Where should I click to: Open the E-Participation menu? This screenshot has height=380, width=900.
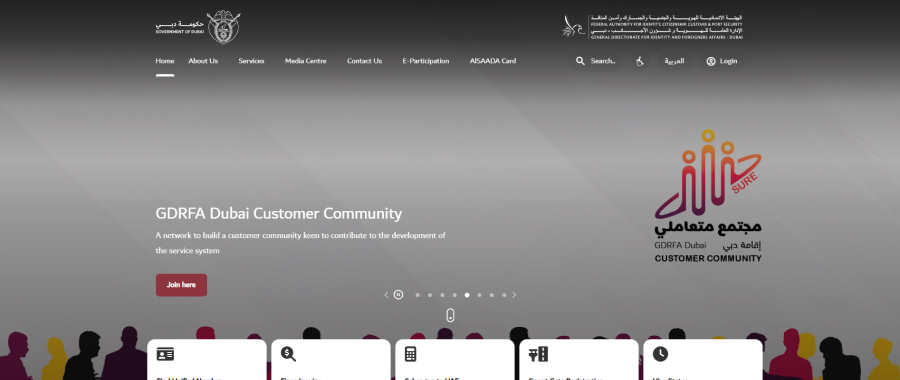[x=426, y=61]
